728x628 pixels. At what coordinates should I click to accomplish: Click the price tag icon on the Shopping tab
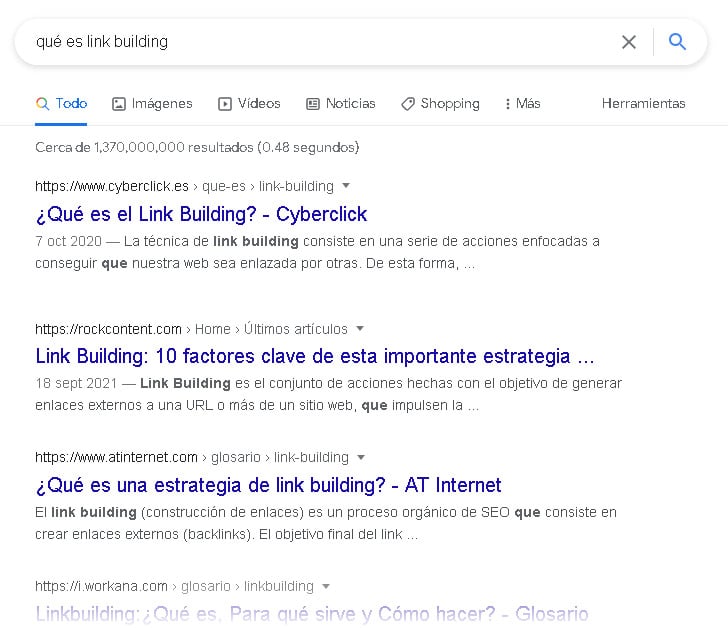[x=408, y=104]
